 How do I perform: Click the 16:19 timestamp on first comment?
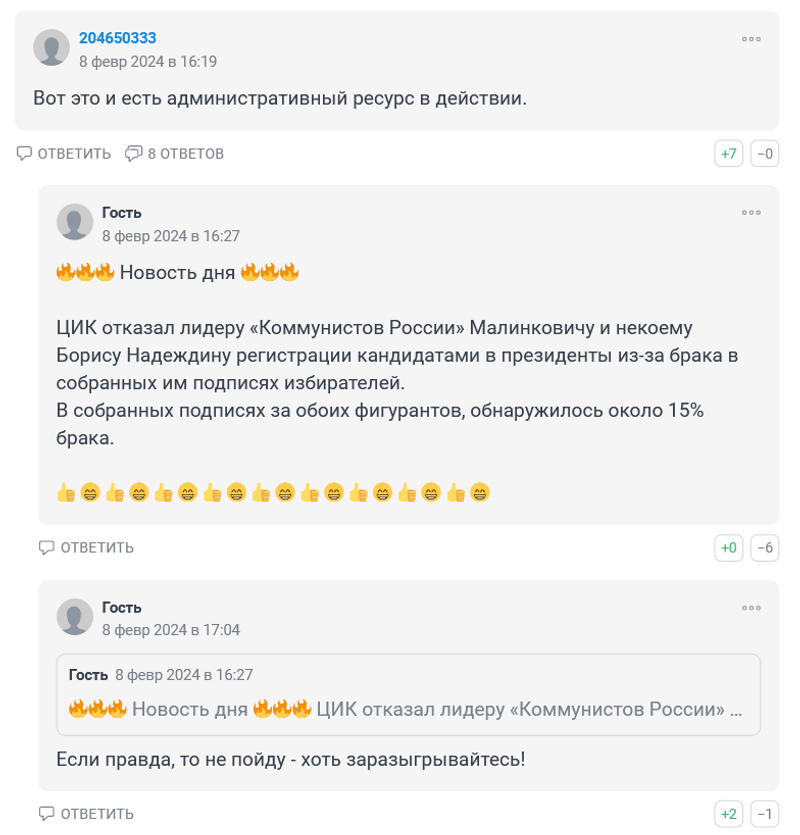click(x=148, y=61)
